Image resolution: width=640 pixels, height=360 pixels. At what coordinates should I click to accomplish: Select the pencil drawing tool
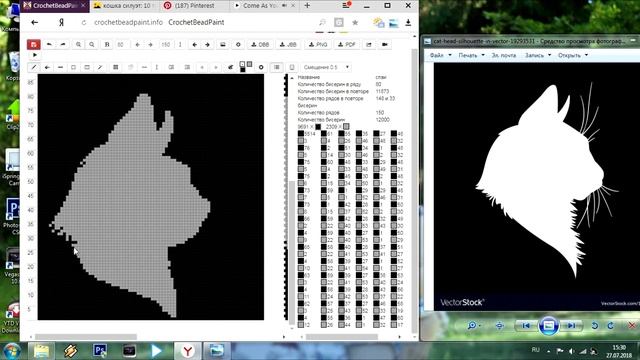(34, 67)
